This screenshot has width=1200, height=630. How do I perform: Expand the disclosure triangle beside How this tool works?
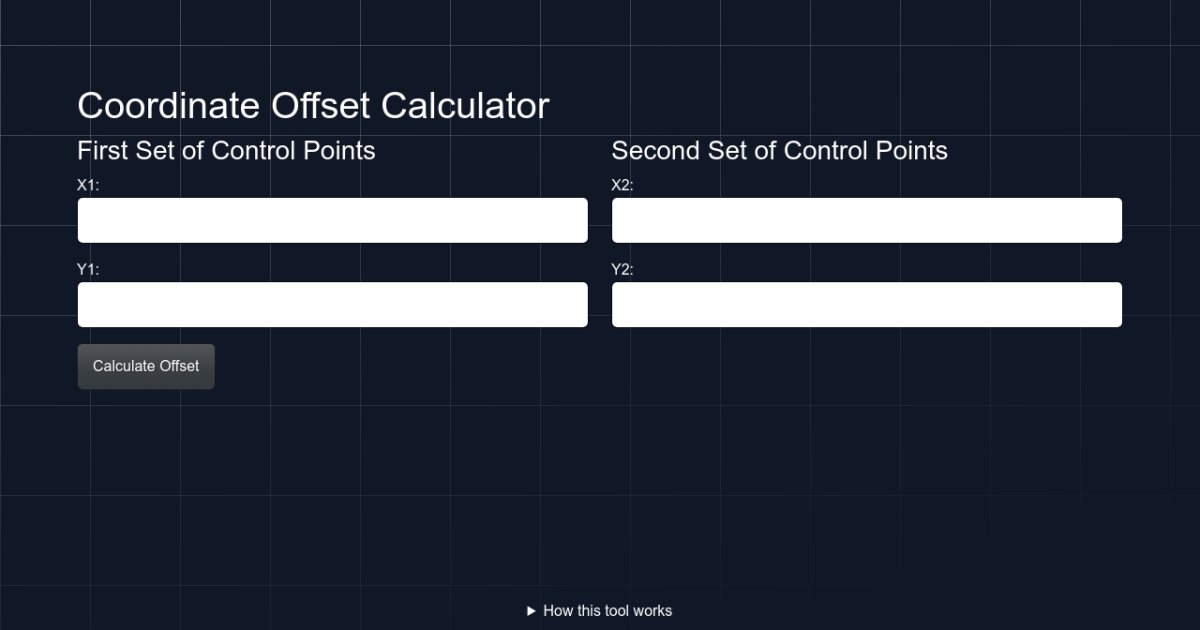[532, 611]
